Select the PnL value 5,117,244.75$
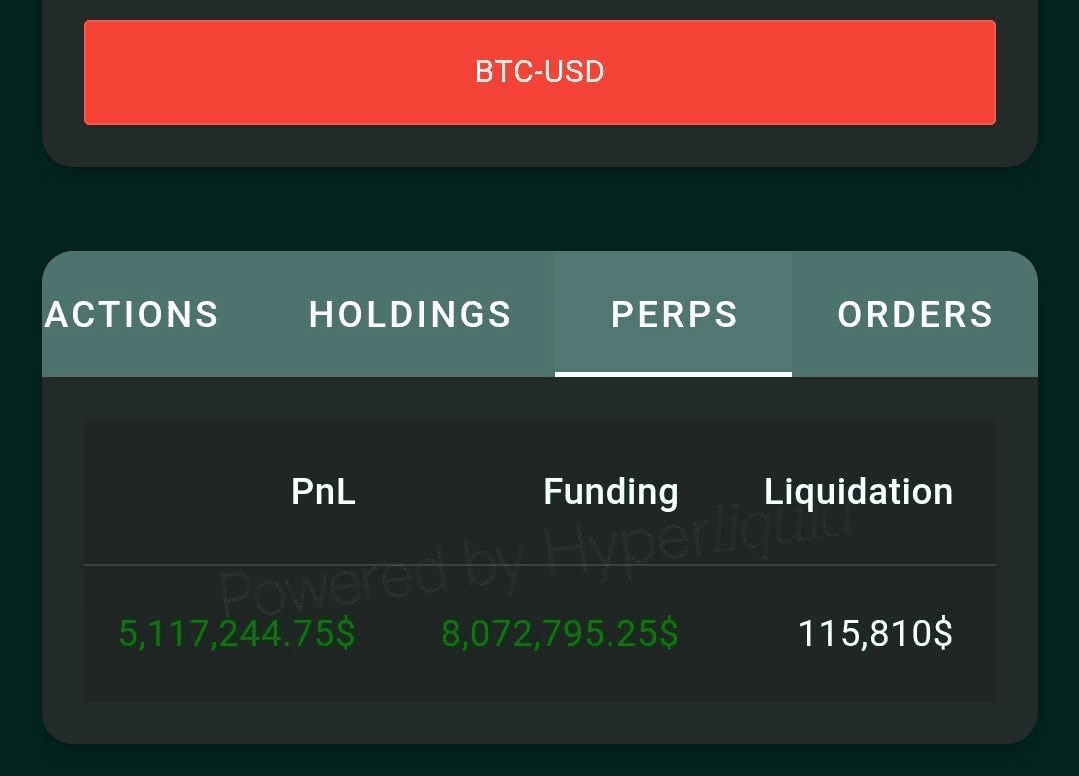This screenshot has height=776, width=1079. tap(237, 634)
